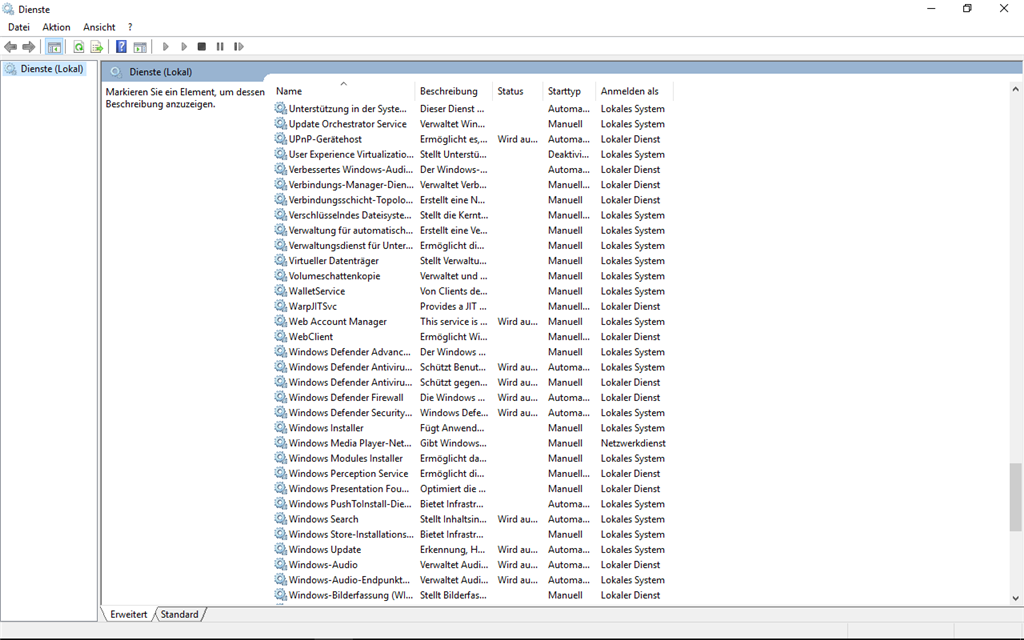Click the Restart service toolbar icon
This screenshot has width=1024, height=640.
pyautogui.click(x=238, y=46)
